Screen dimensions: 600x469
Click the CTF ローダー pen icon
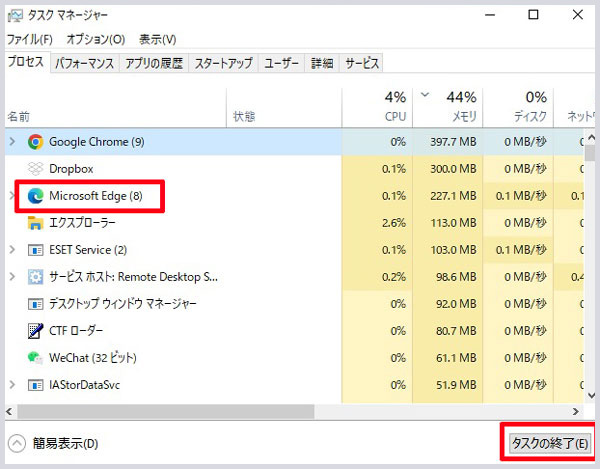click(36, 331)
